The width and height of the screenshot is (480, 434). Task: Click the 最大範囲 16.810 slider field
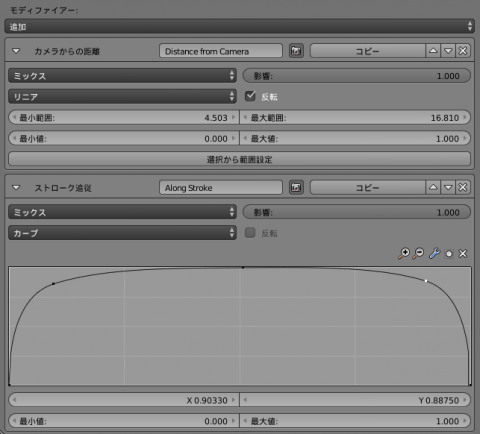point(355,117)
